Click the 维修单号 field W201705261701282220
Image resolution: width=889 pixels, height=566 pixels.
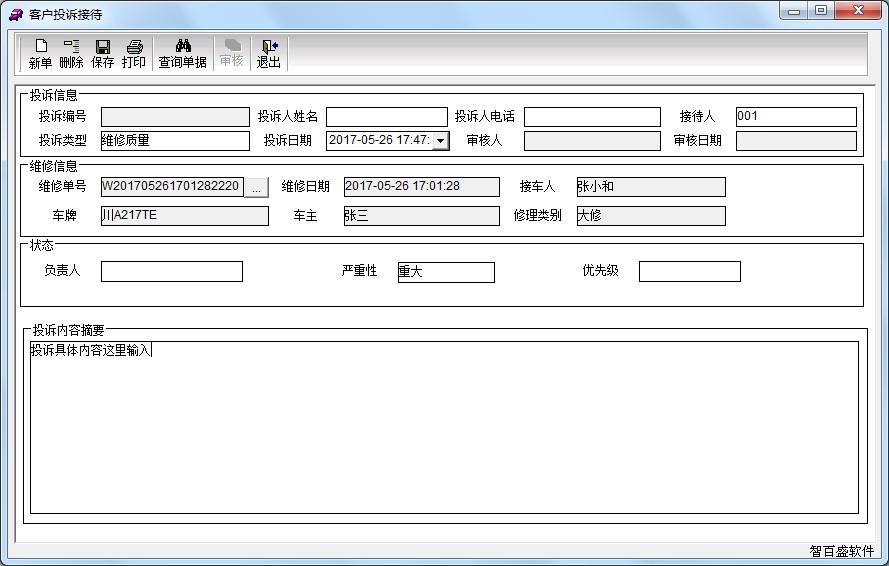pos(172,187)
